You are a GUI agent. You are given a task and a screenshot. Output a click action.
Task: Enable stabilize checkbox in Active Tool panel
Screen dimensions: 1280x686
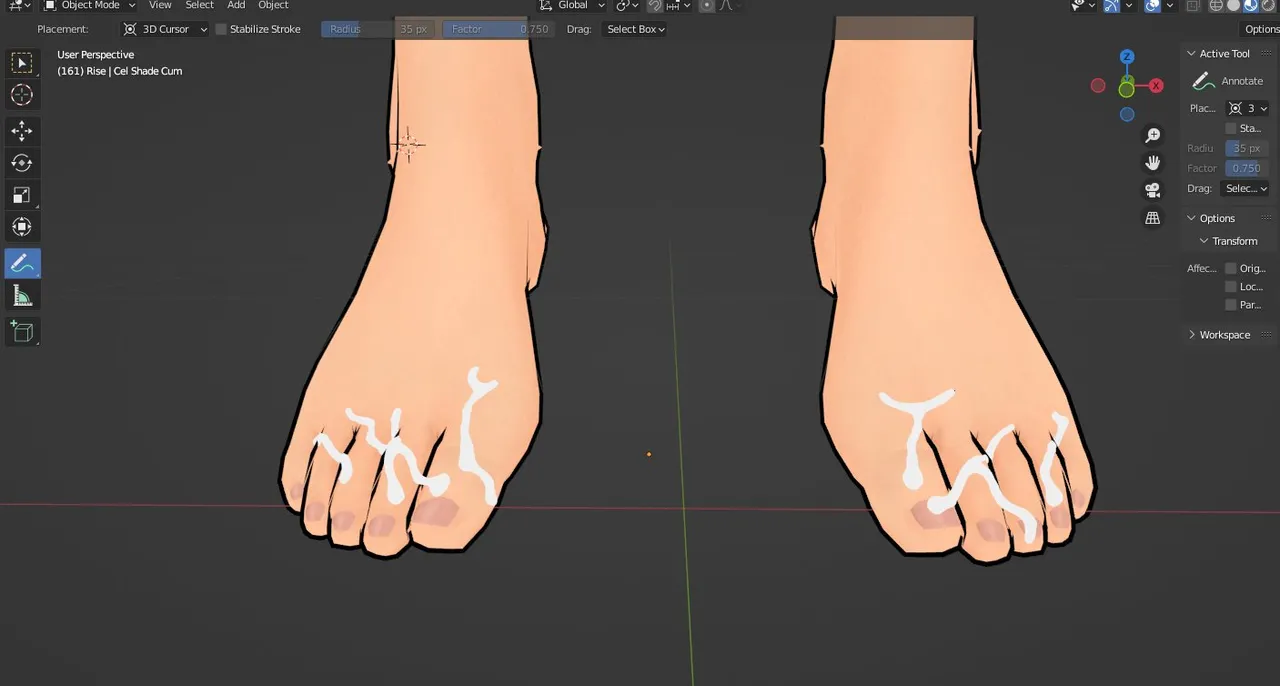[x=1231, y=128]
